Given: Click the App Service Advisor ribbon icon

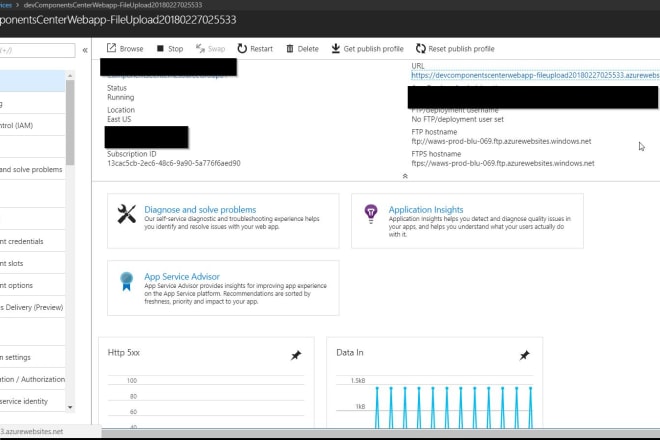Looking at the screenshot, I should click(126, 281).
